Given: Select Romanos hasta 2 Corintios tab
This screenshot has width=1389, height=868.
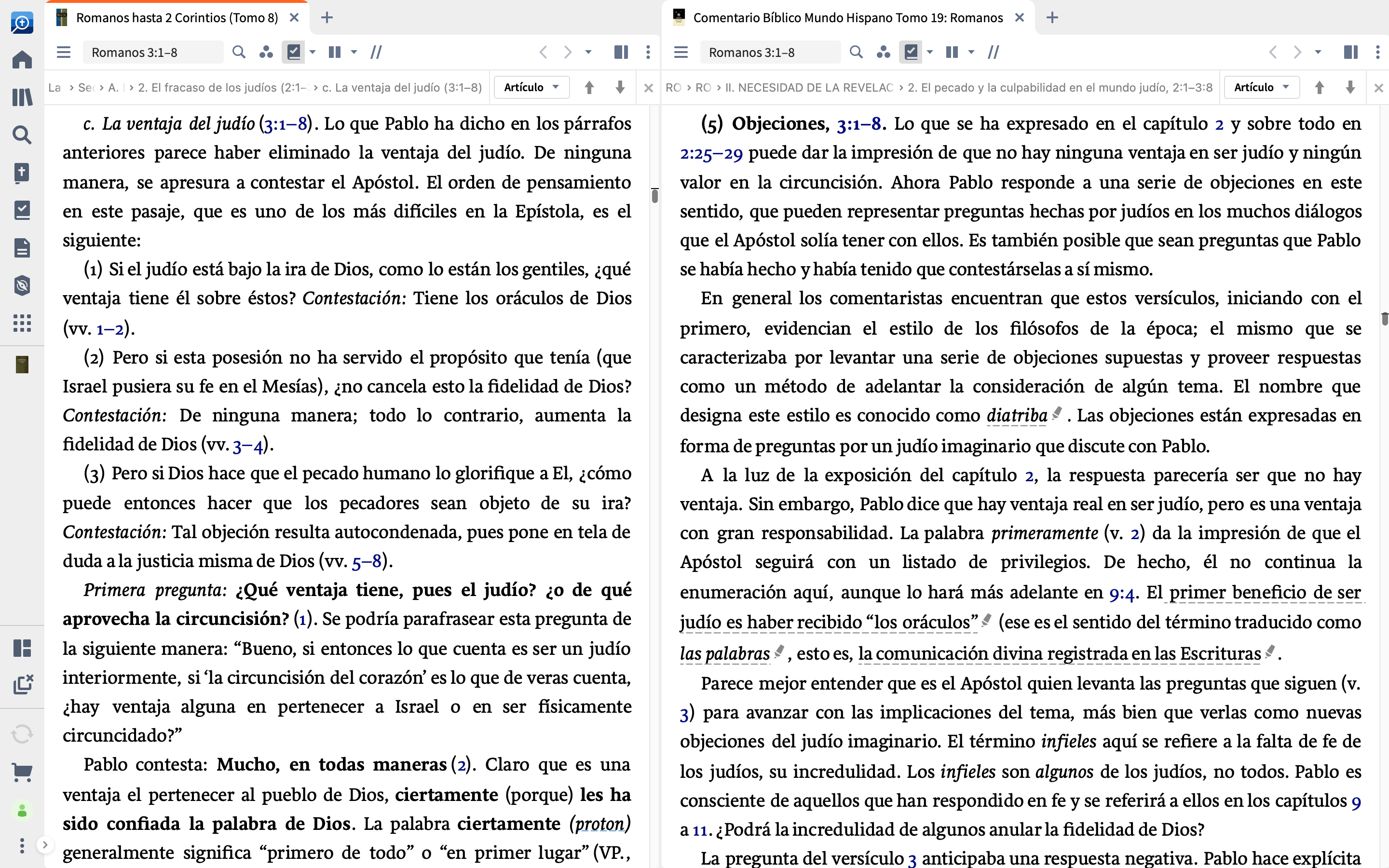Looking at the screenshot, I should (177, 18).
